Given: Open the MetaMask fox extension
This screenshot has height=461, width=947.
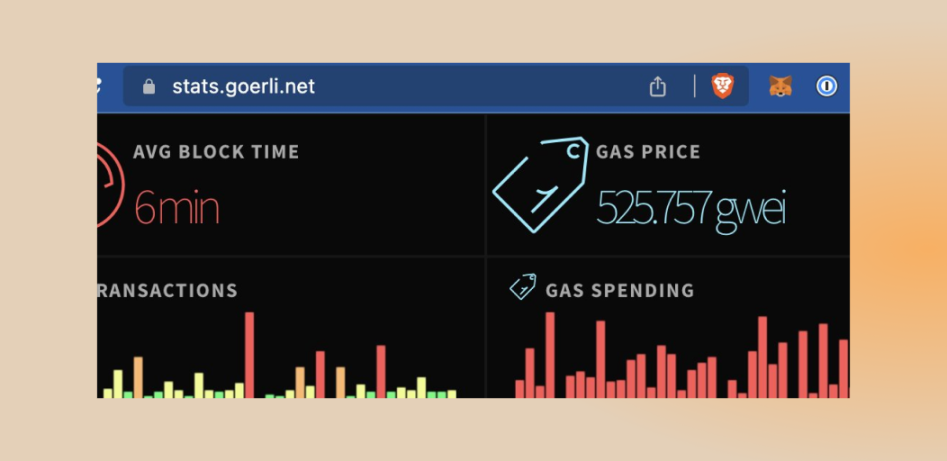Looking at the screenshot, I should [780, 86].
